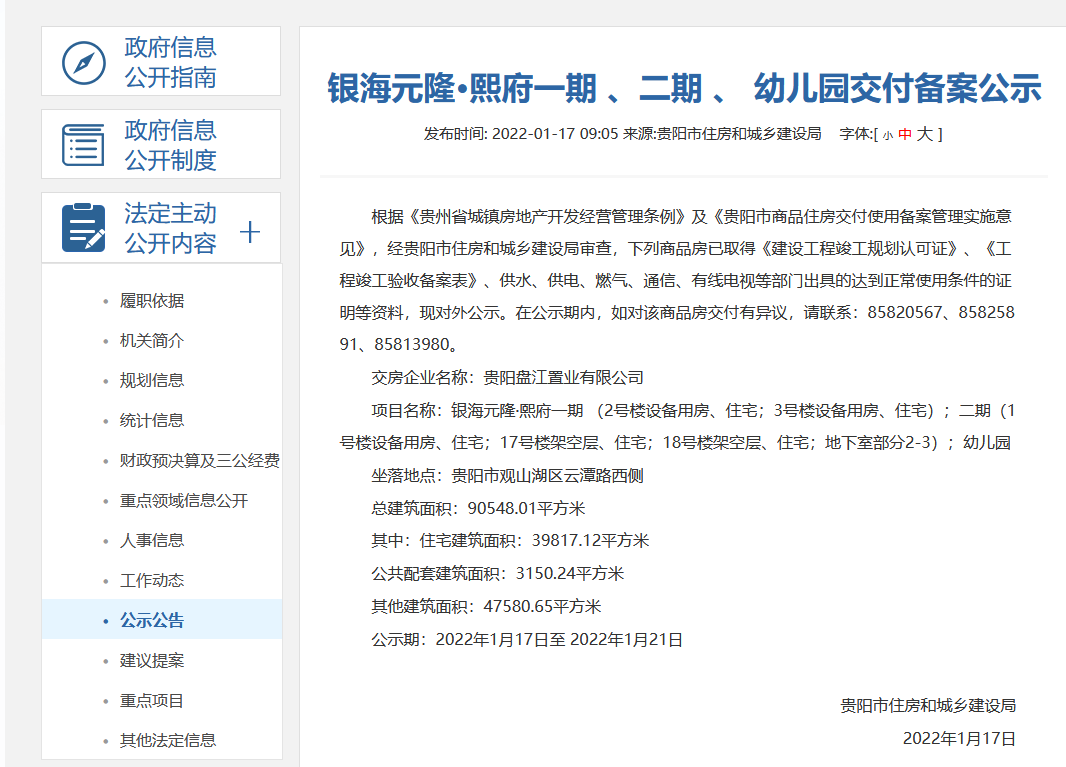Navigate to 重点领域信息公开
1066x767 pixels.
[x=184, y=501]
